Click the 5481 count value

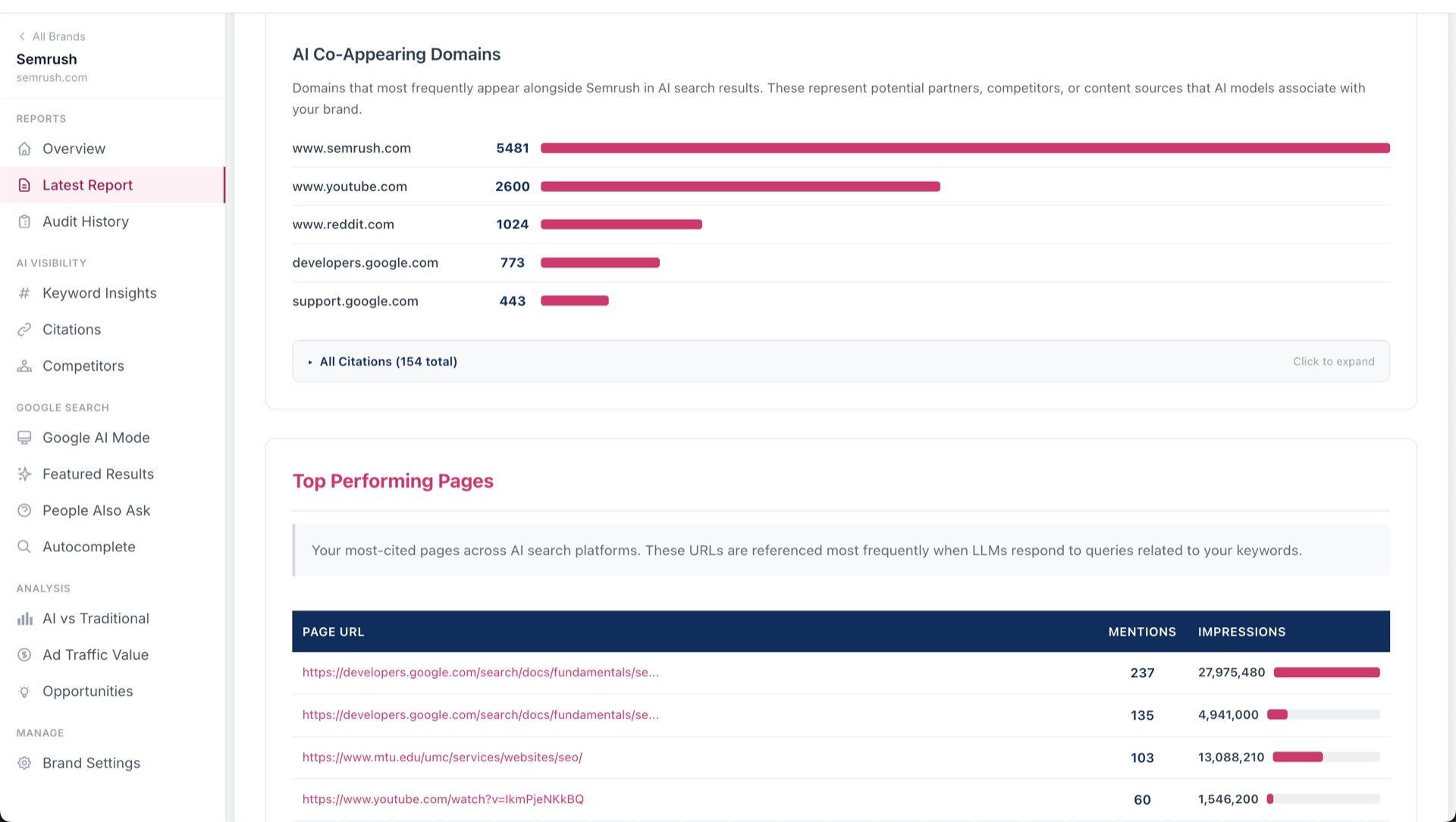[x=513, y=149]
